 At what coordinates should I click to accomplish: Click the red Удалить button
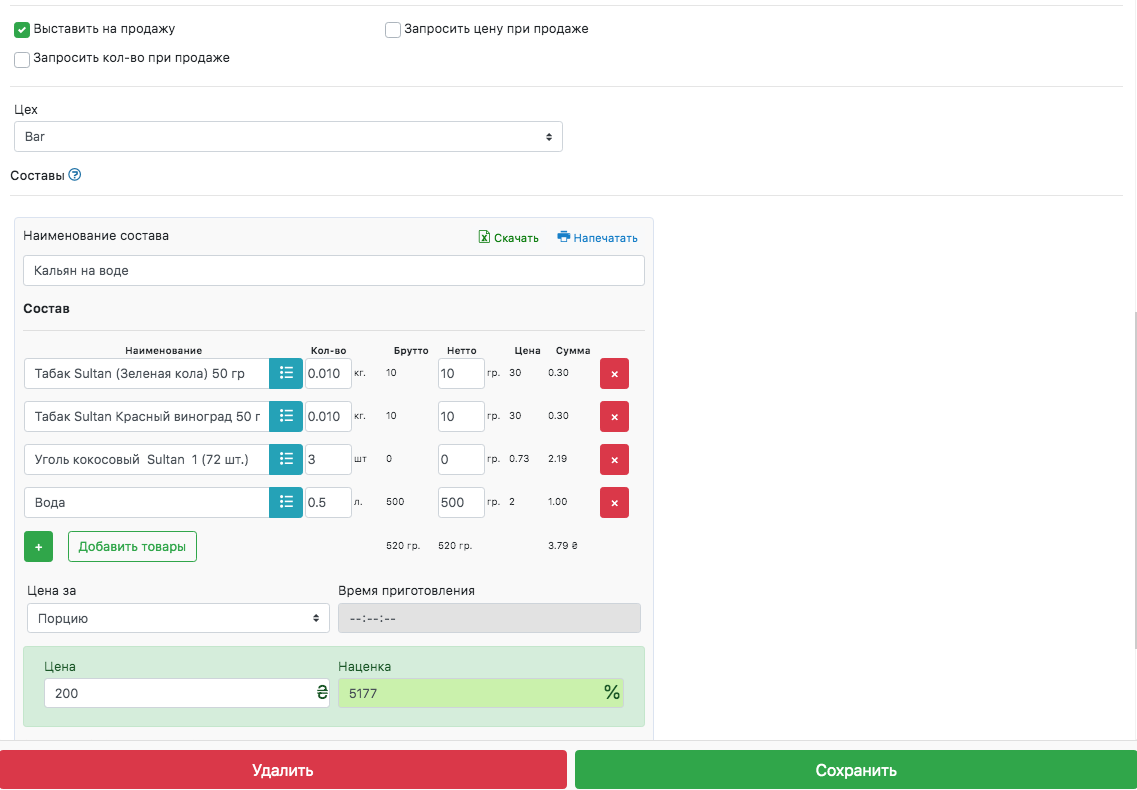[x=283, y=770]
